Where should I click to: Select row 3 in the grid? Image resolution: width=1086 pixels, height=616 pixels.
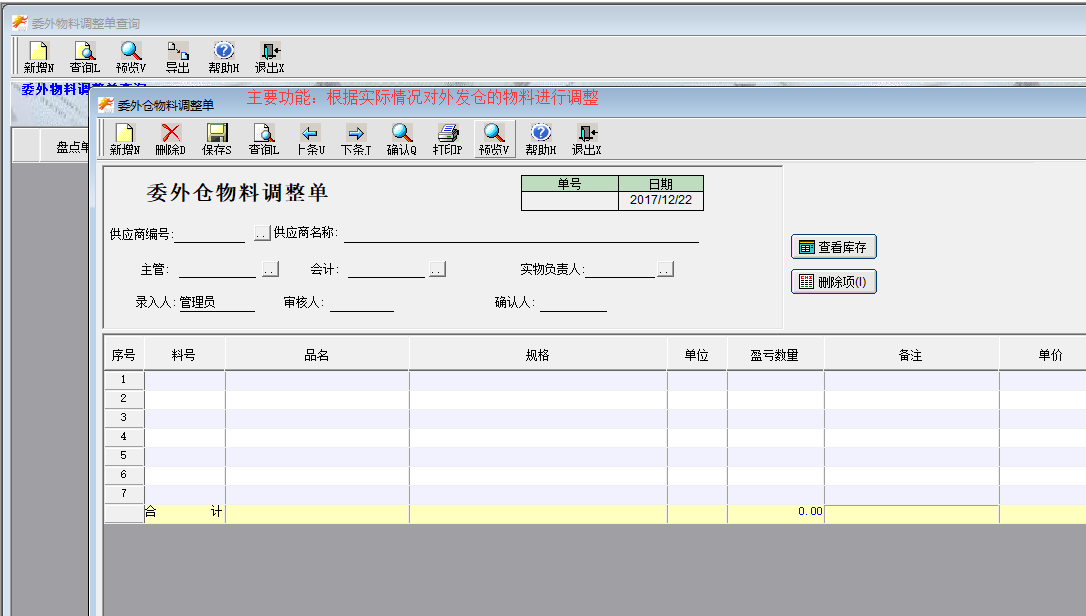[124, 418]
